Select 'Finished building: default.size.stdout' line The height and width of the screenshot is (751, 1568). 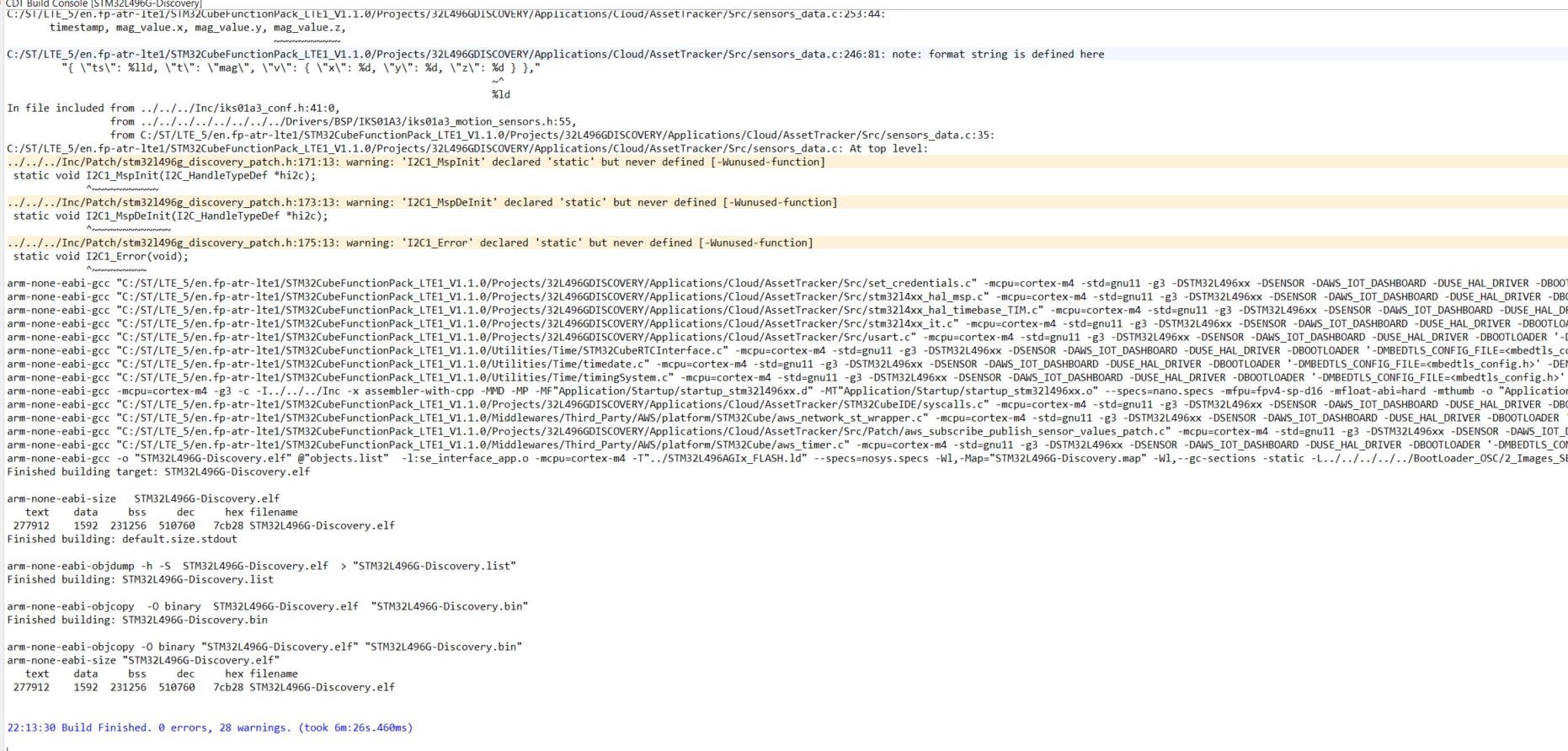pyautogui.click(x=122, y=539)
